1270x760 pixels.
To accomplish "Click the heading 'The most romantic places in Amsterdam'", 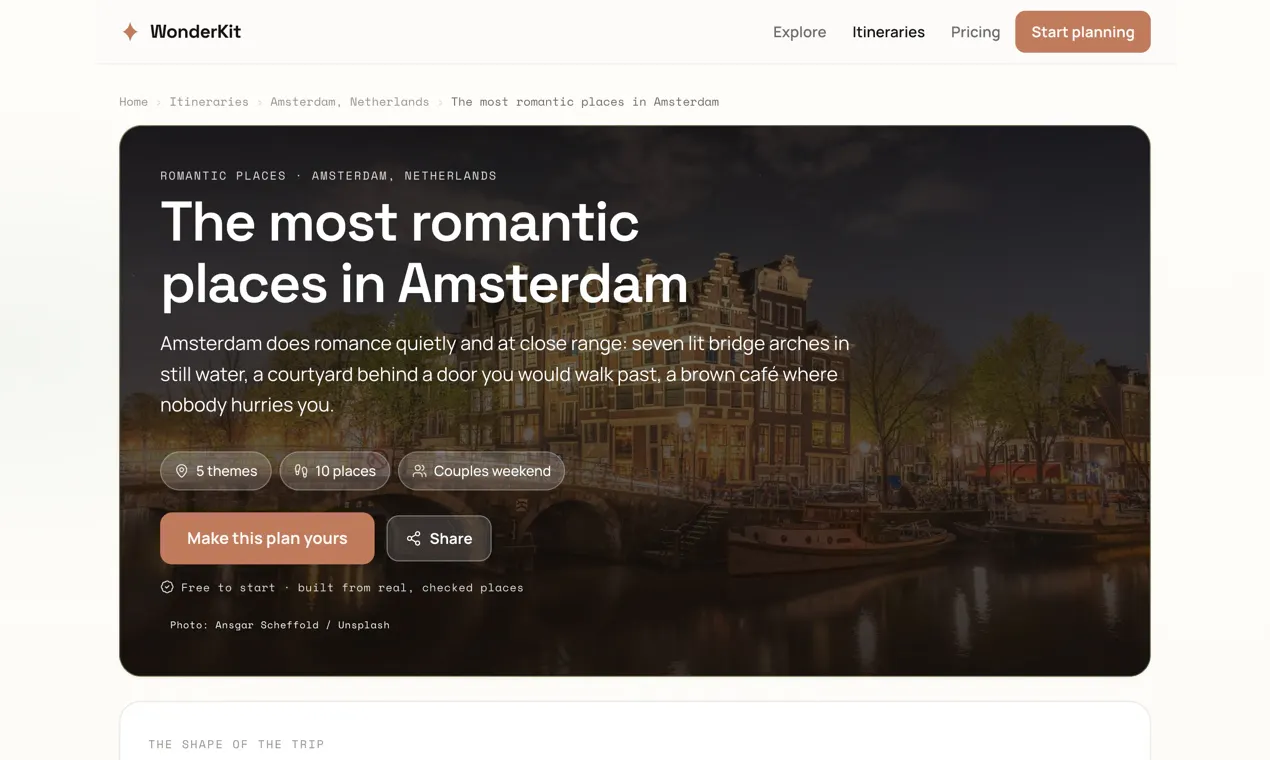I will (x=425, y=252).
